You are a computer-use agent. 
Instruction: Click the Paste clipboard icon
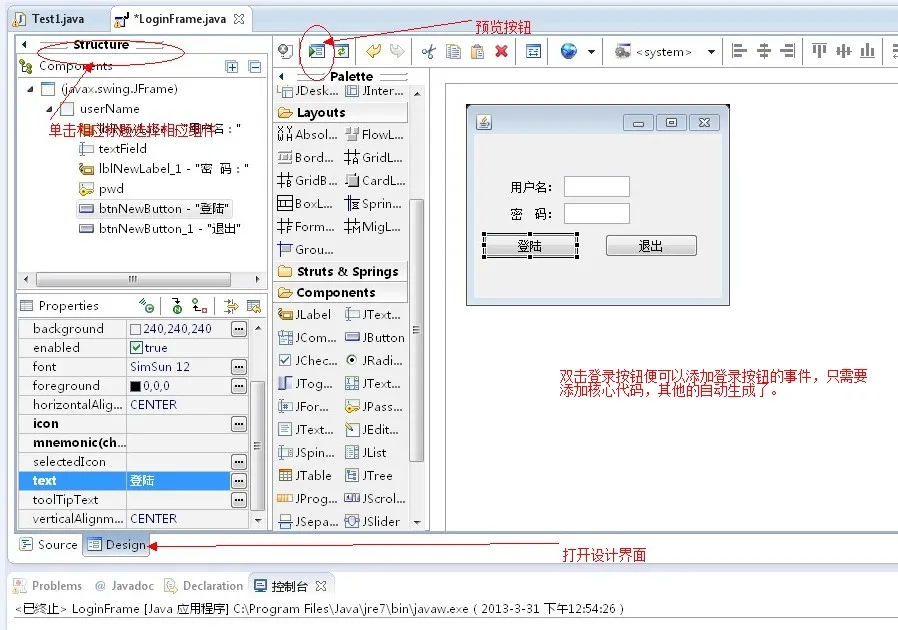coord(477,52)
